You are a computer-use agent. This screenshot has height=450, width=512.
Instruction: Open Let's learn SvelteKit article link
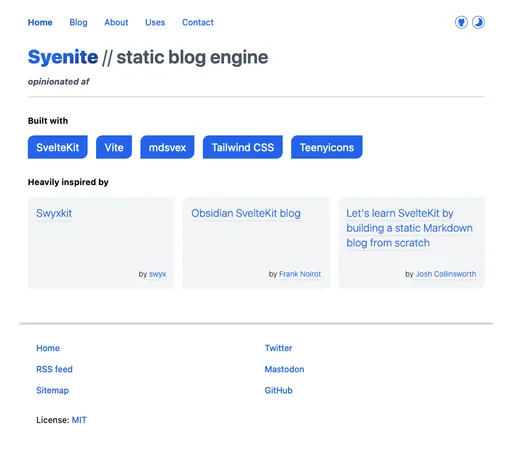coord(409,228)
